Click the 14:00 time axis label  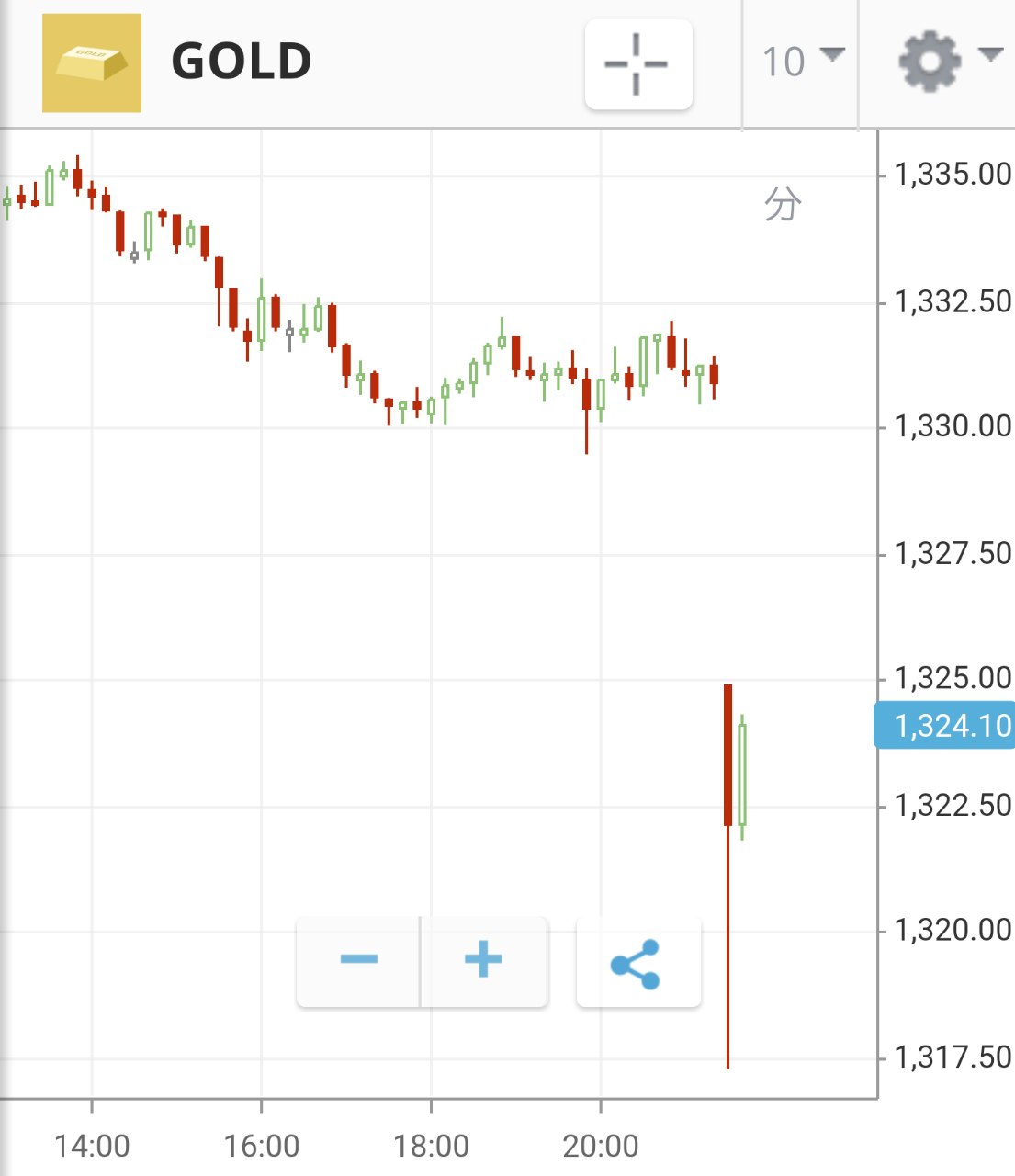pos(92,1146)
